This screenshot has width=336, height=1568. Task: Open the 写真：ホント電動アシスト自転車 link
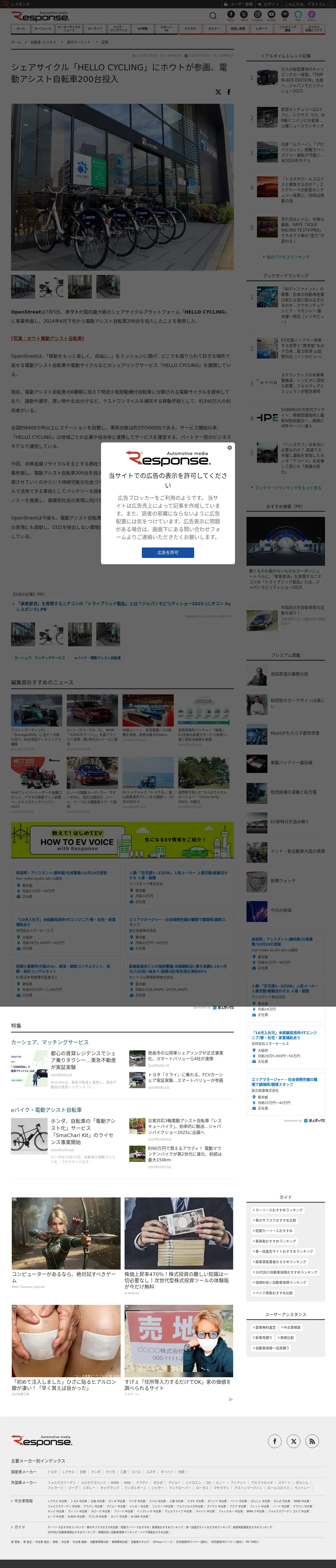(x=48, y=338)
